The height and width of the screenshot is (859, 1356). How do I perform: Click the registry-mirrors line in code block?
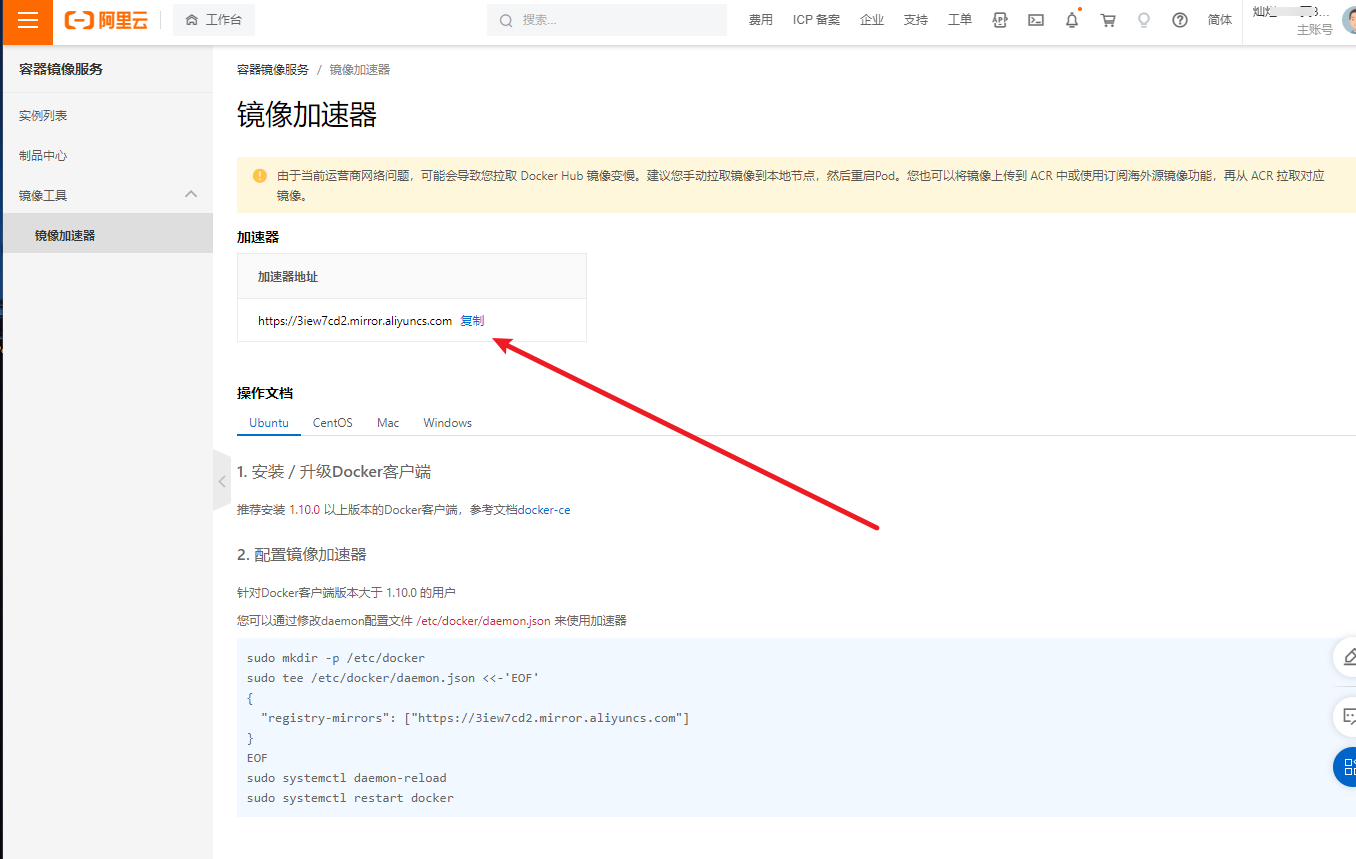pos(475,718)
